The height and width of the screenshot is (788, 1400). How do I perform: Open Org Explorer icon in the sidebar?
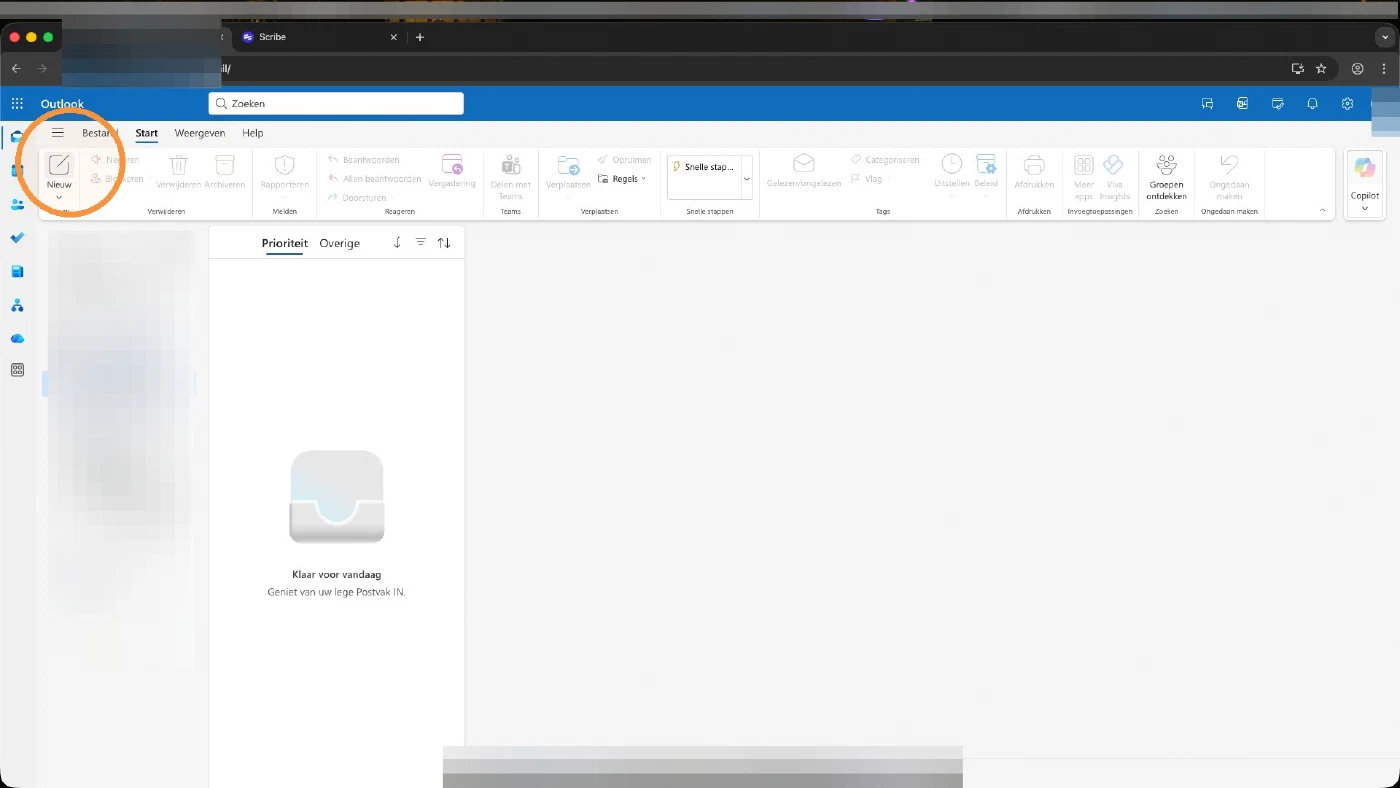[17, 305]
